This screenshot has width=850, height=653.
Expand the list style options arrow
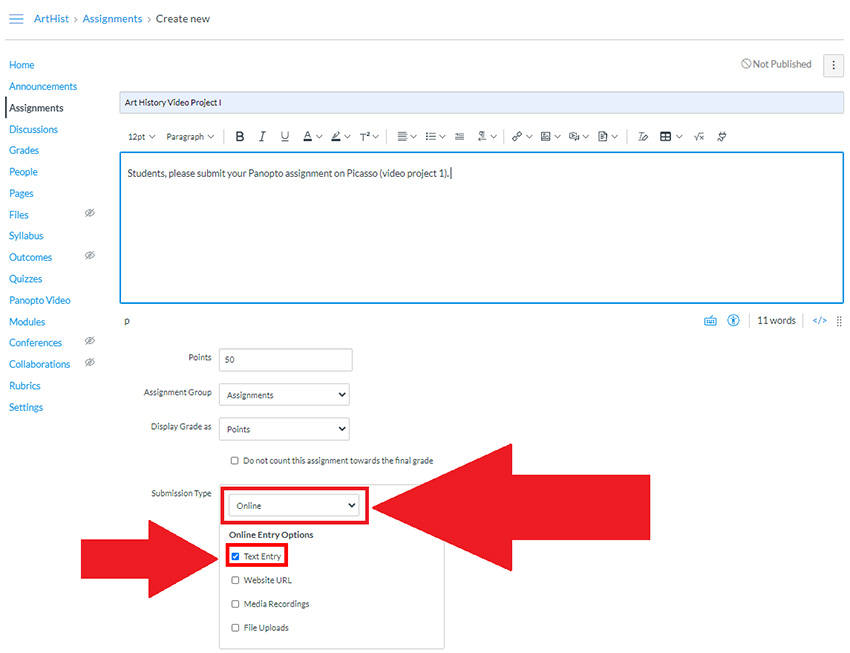coord(443,137)
